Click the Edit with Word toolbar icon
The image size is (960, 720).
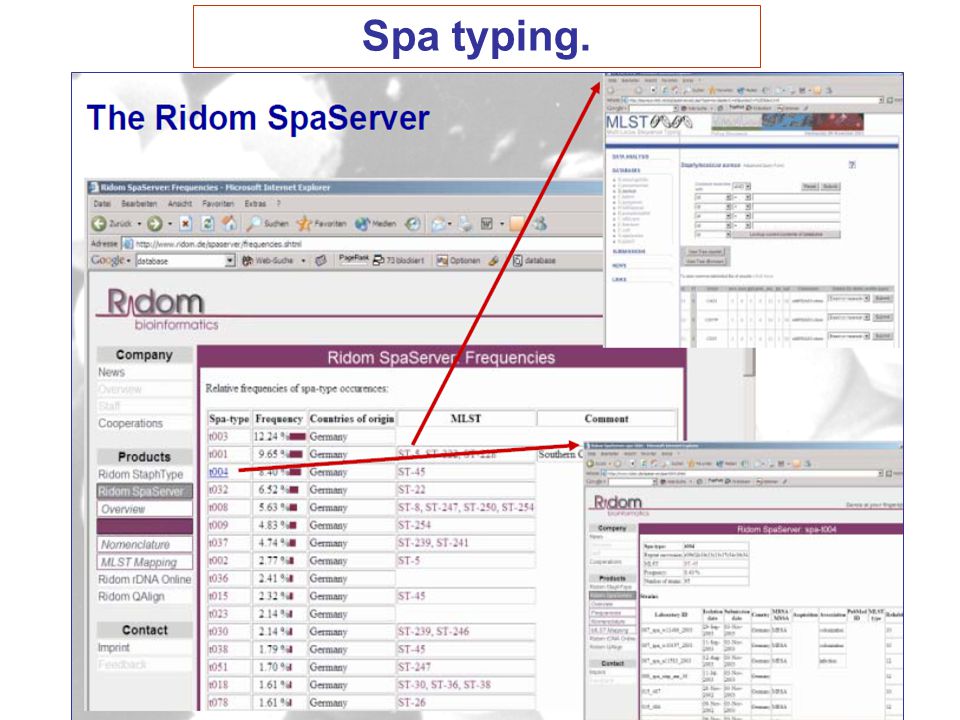pos(487,224)
